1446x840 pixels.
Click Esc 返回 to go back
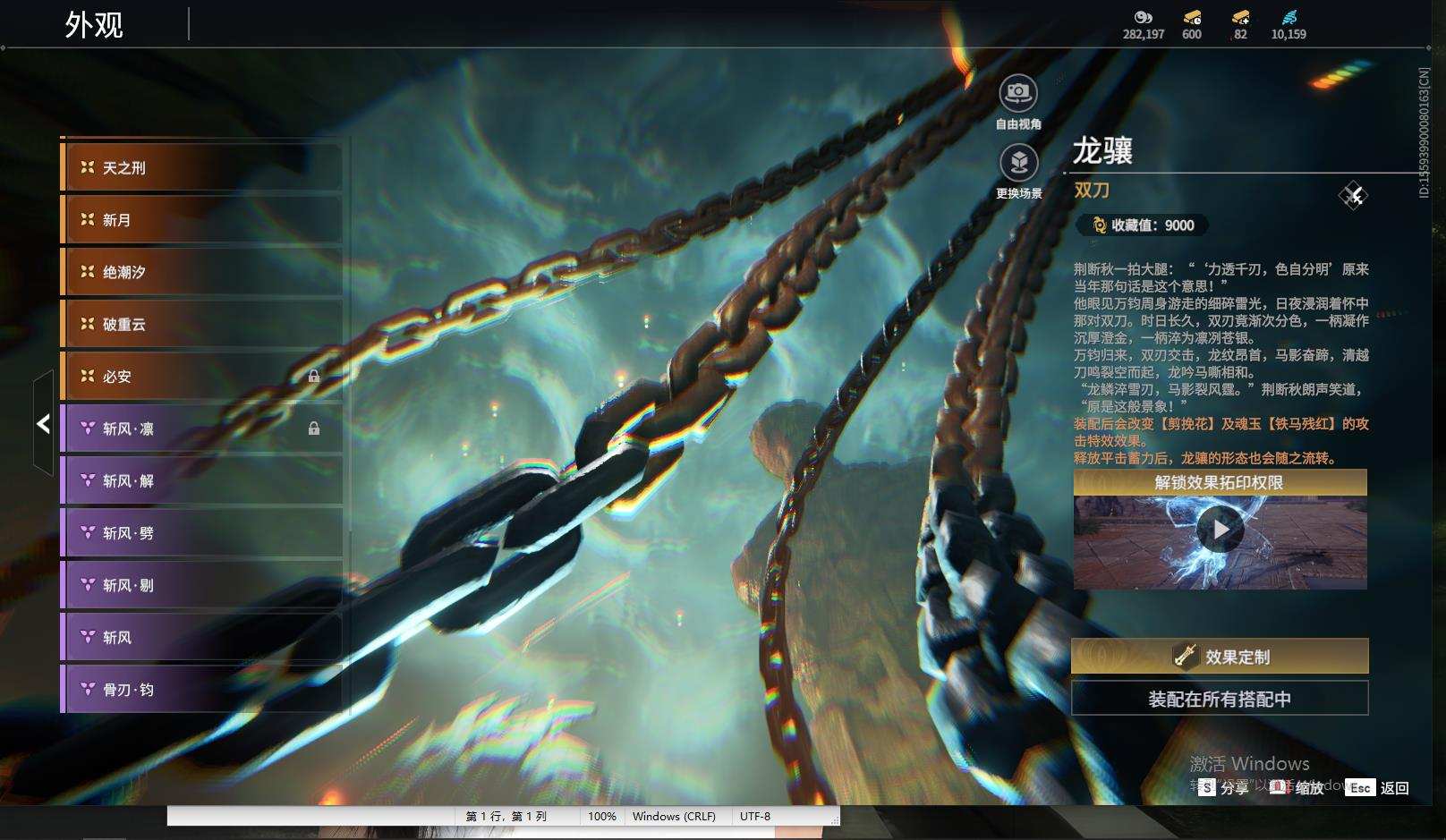pyautogui.click(x=1378, y=787)
